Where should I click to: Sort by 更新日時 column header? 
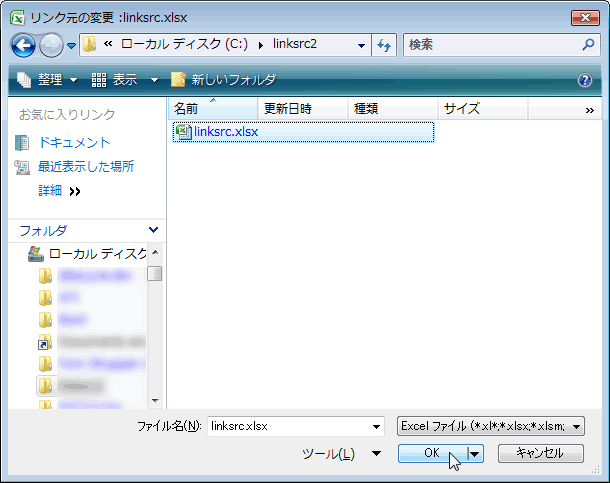(x=287, y=109)
